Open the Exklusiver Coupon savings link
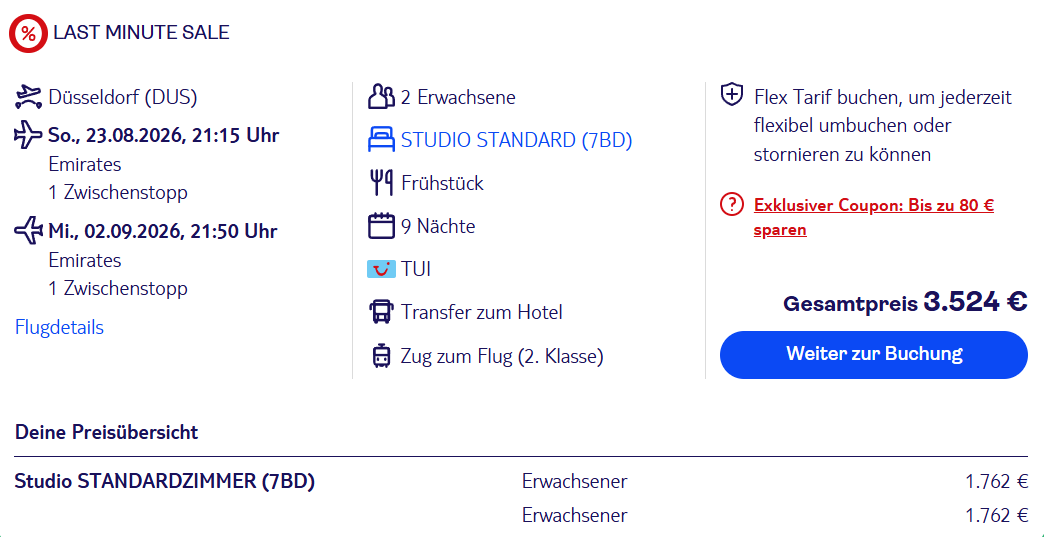The image size is (1044, 537). (874, 218)
